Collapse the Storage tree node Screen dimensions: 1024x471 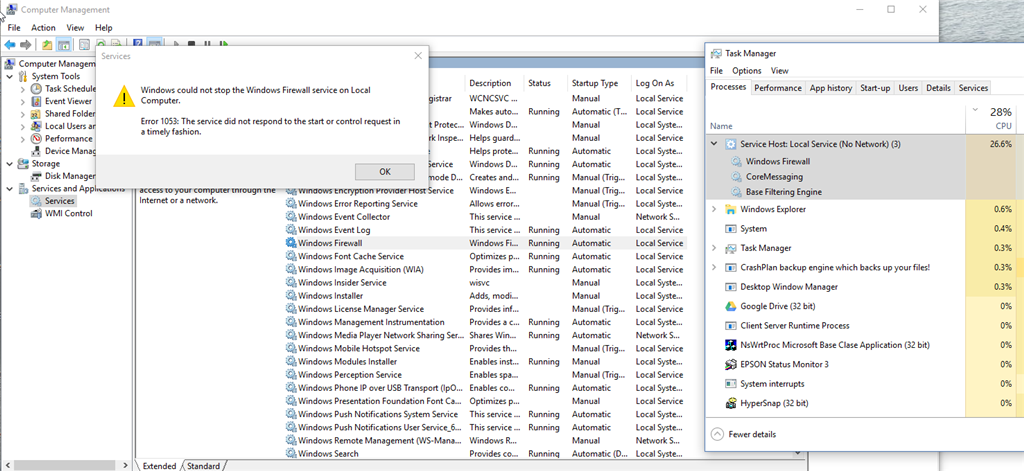point(10,163)
